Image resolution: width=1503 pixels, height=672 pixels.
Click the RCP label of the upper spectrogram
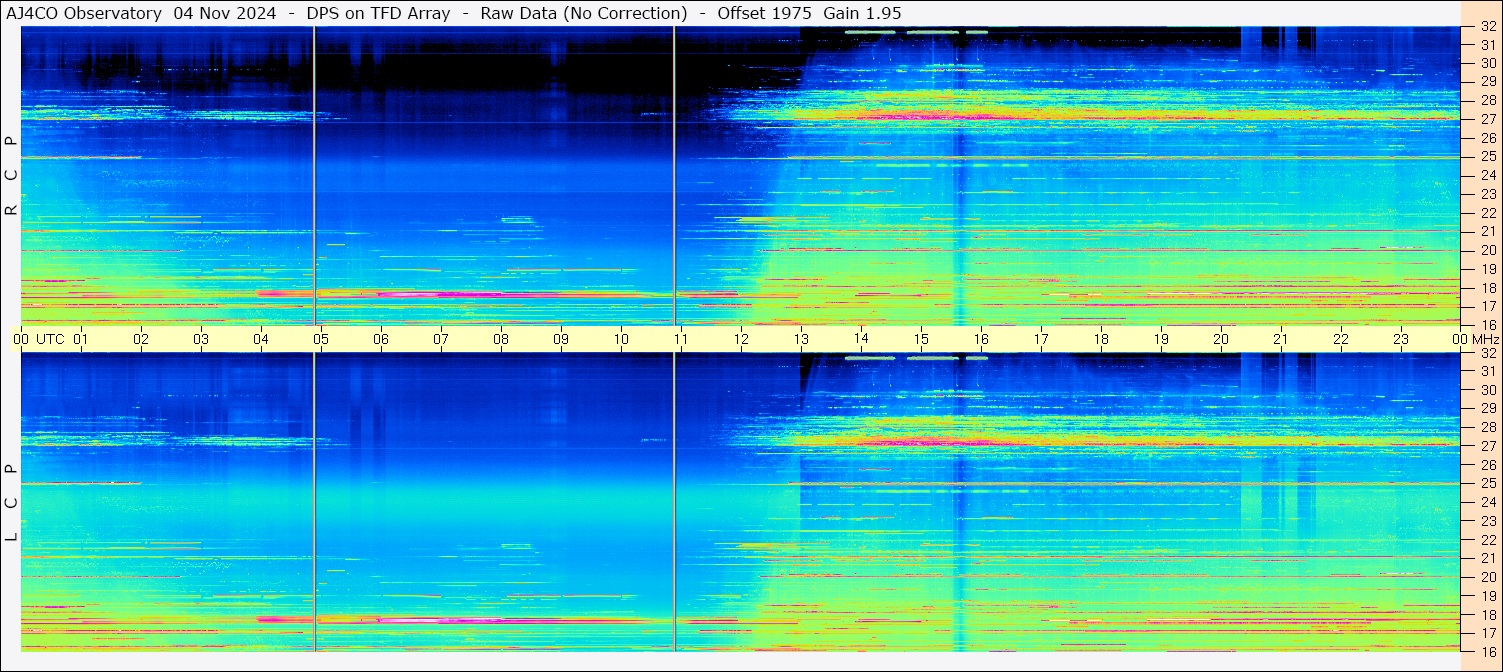[11, 176]
